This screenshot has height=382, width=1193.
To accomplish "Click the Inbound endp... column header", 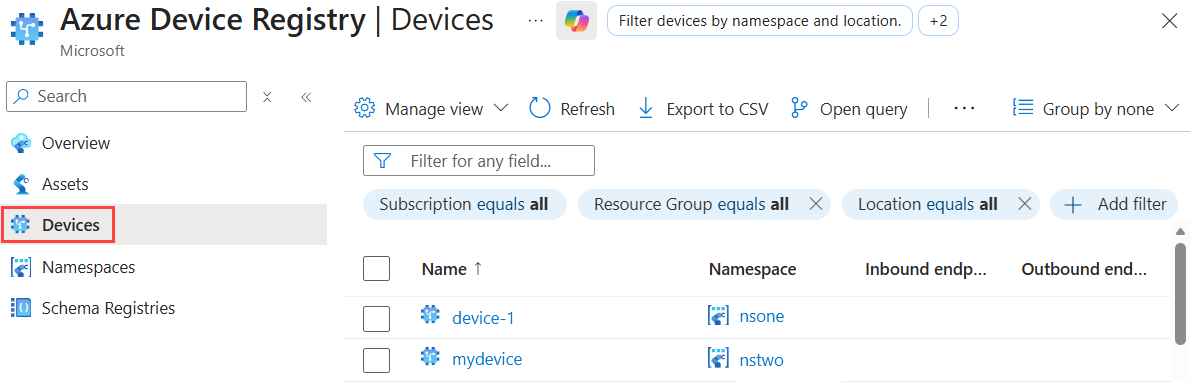I will [925, 269].
